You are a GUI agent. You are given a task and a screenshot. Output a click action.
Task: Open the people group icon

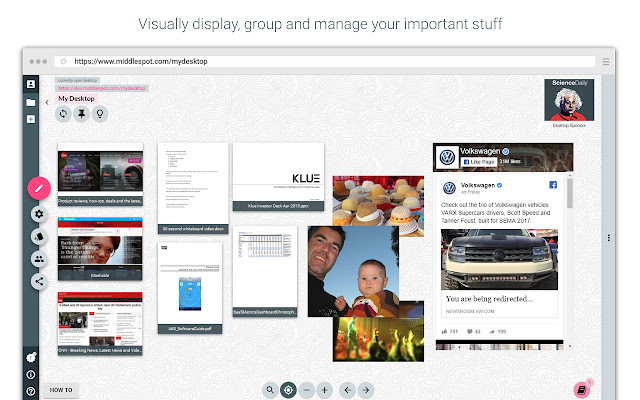39,259
